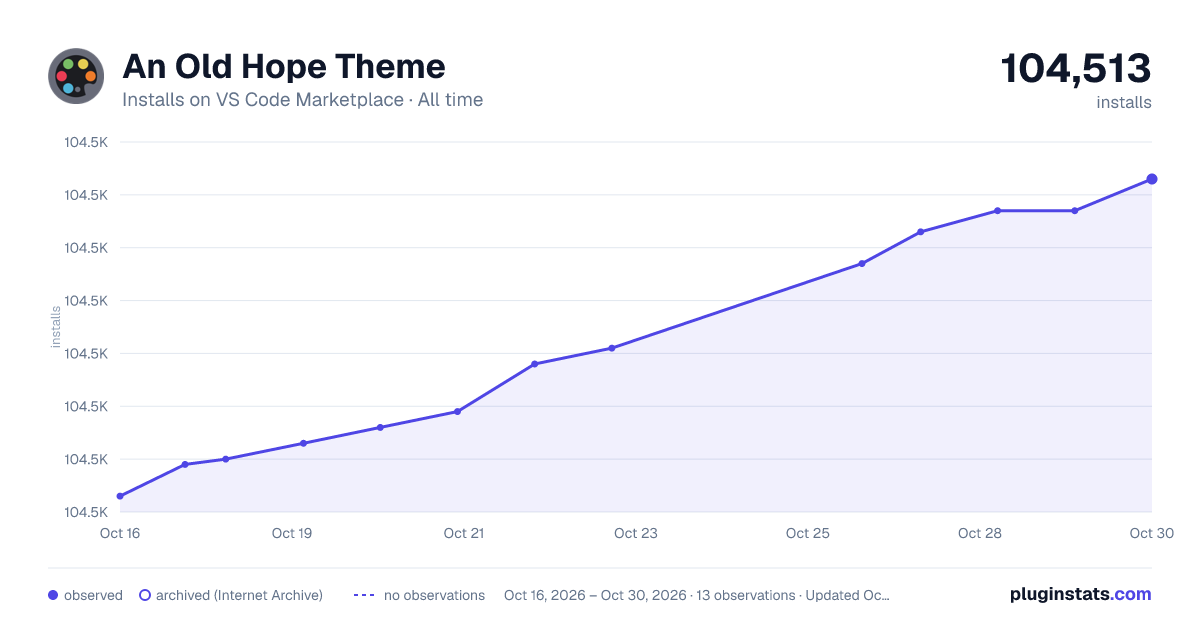Click the Oct 21 x-axis label

coord(464,533)
